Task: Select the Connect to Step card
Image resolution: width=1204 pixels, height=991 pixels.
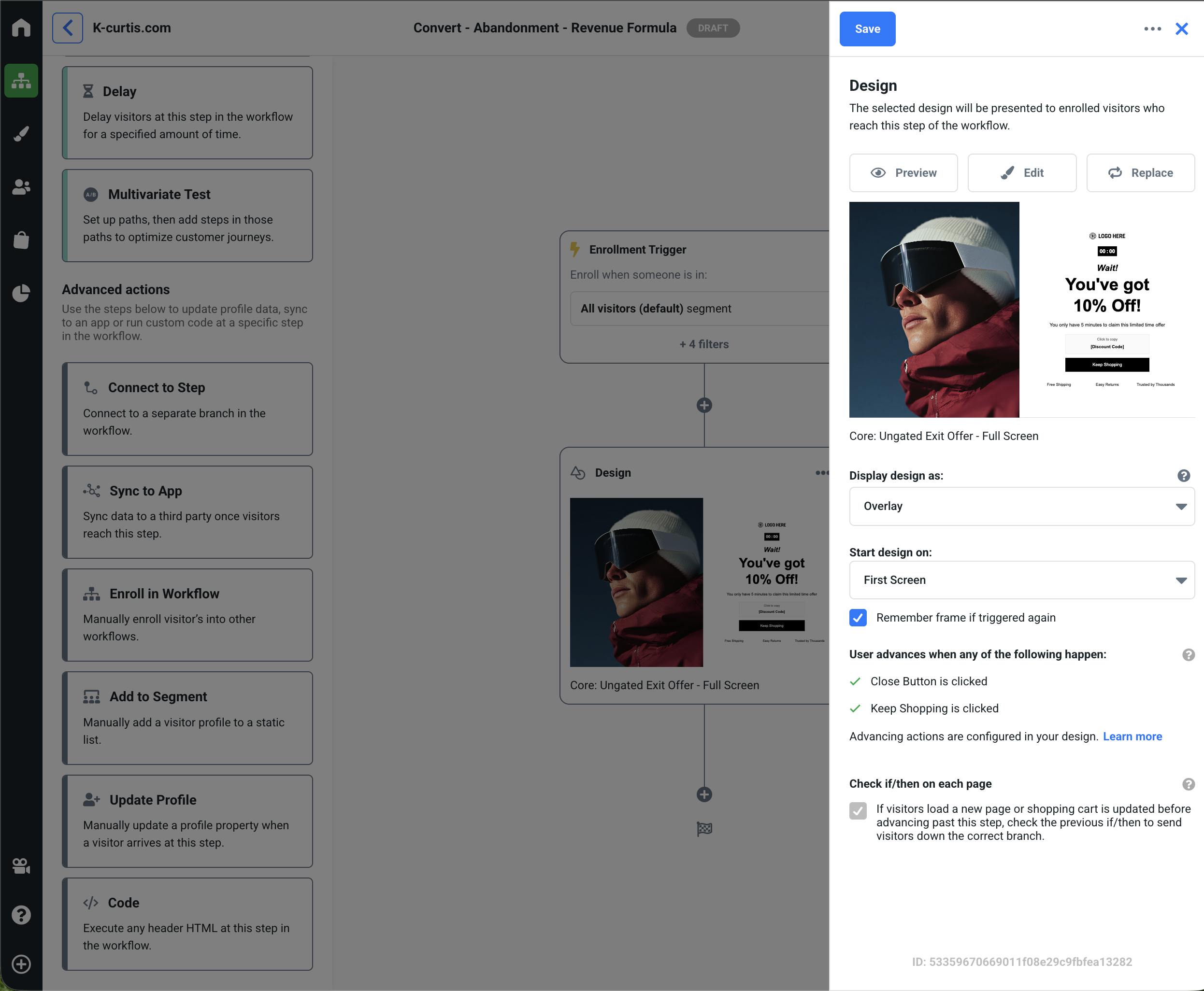Action: pyautogui.click(x=187, y=410)
